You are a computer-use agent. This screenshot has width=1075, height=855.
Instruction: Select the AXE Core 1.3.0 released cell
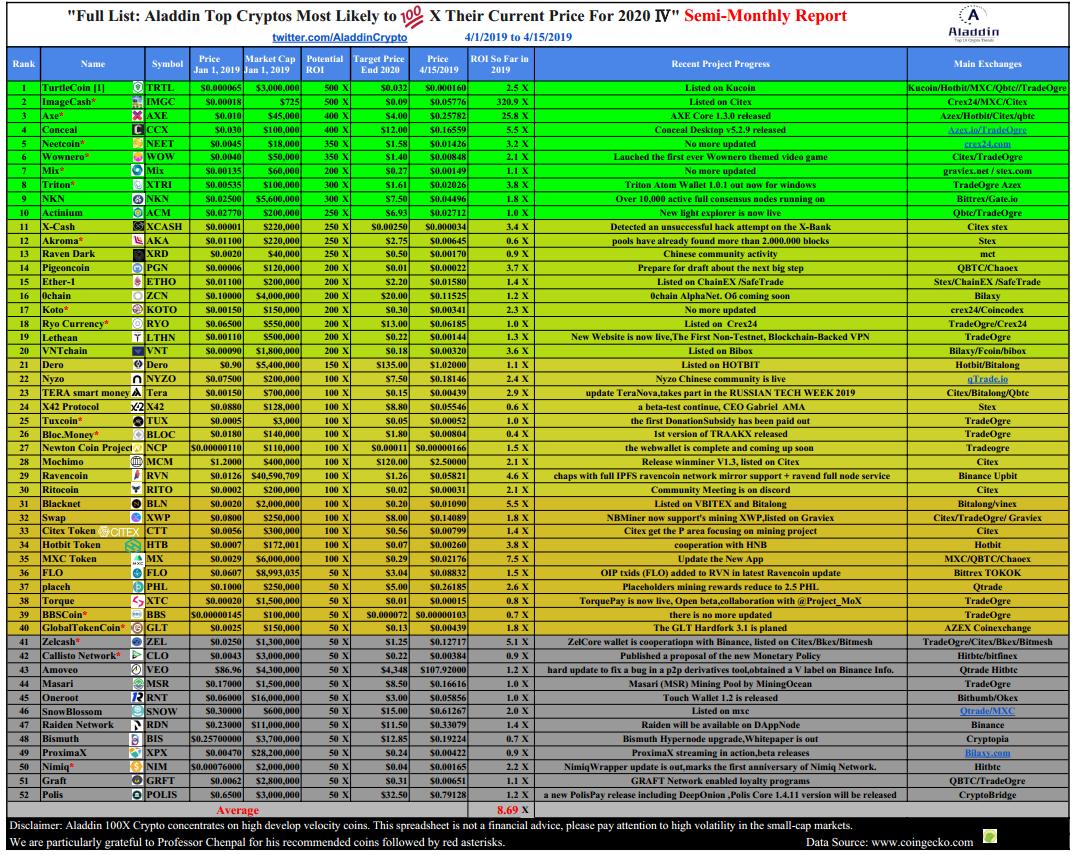721,116
